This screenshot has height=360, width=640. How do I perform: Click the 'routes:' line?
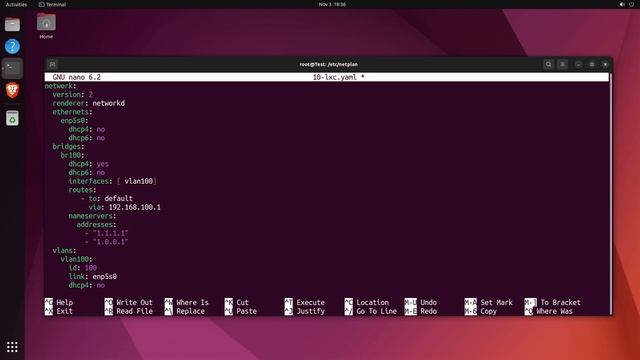[x=82, y=190]
